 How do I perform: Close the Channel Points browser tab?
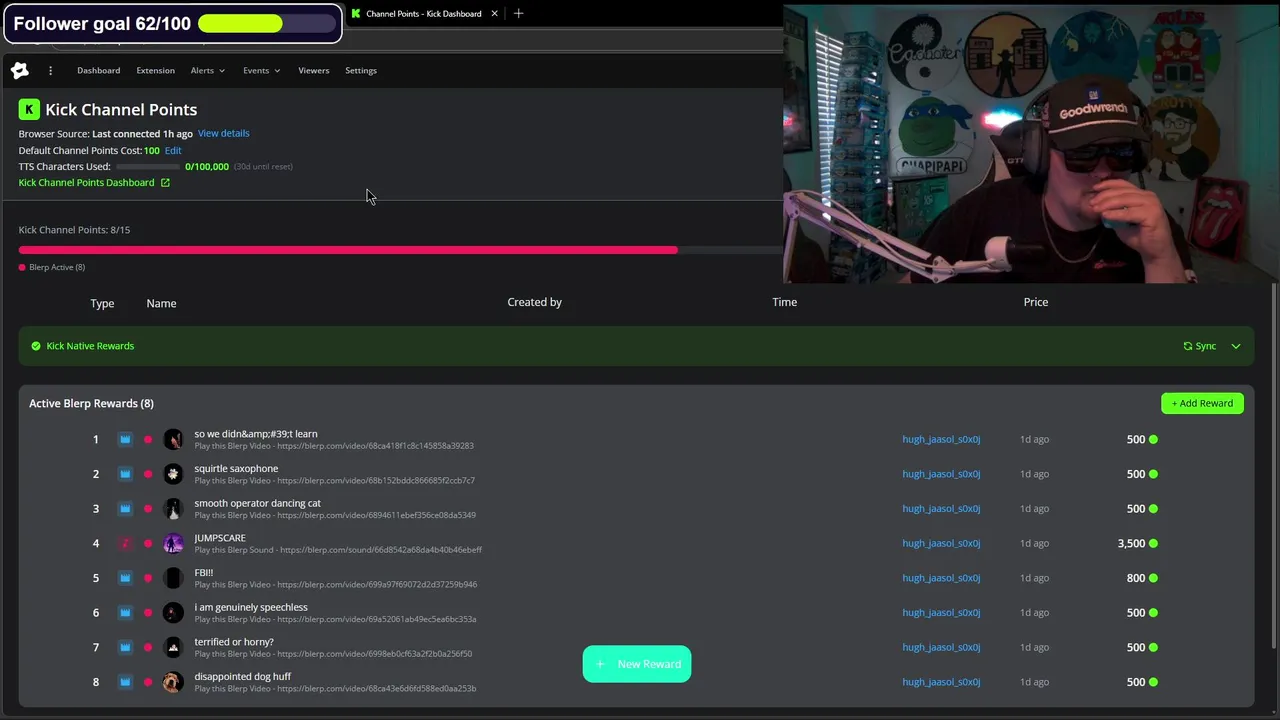(x=494, y=14)
